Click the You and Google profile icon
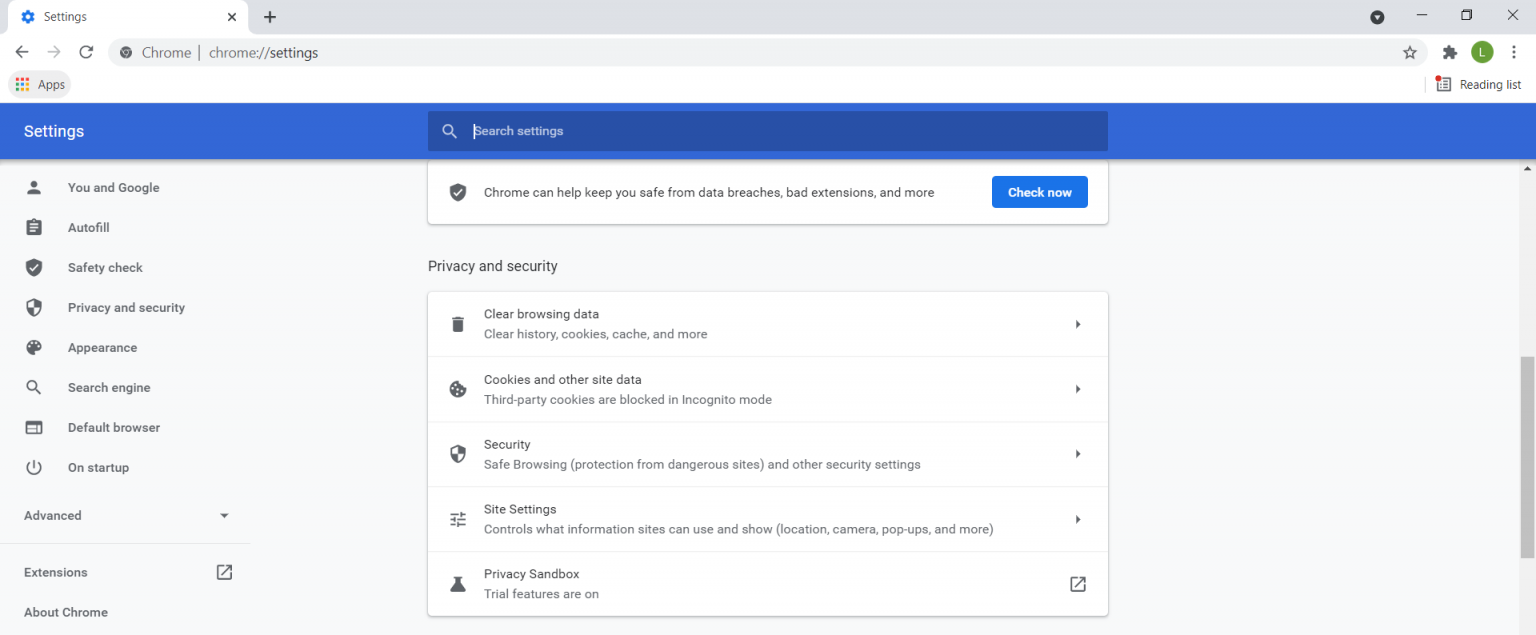This screenshot has width=1536, height=635. click(34, 187)
